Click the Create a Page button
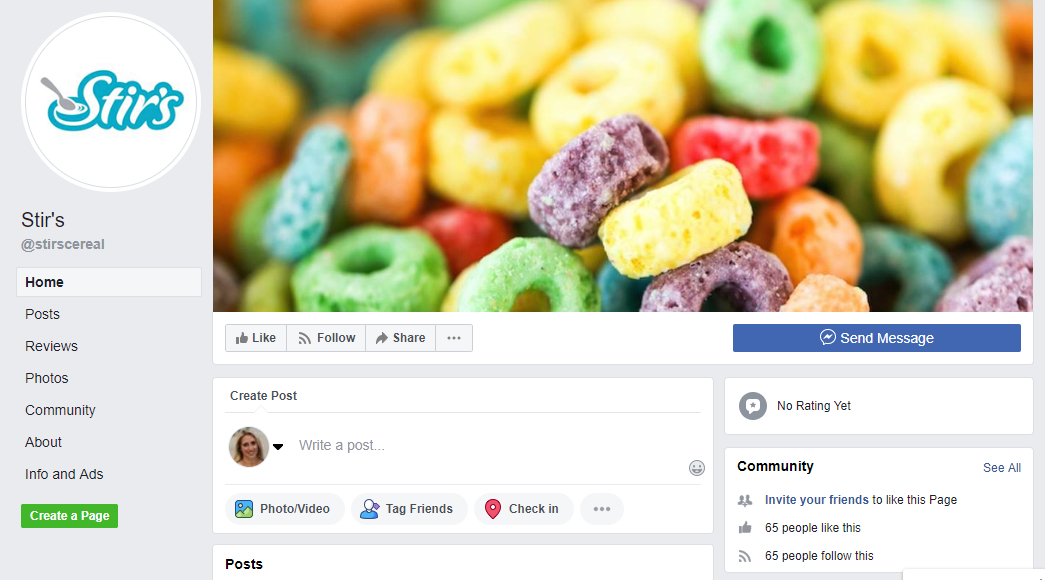Image resolution: width=1045 pixels, height=580 pixels. tap(69, 516)
